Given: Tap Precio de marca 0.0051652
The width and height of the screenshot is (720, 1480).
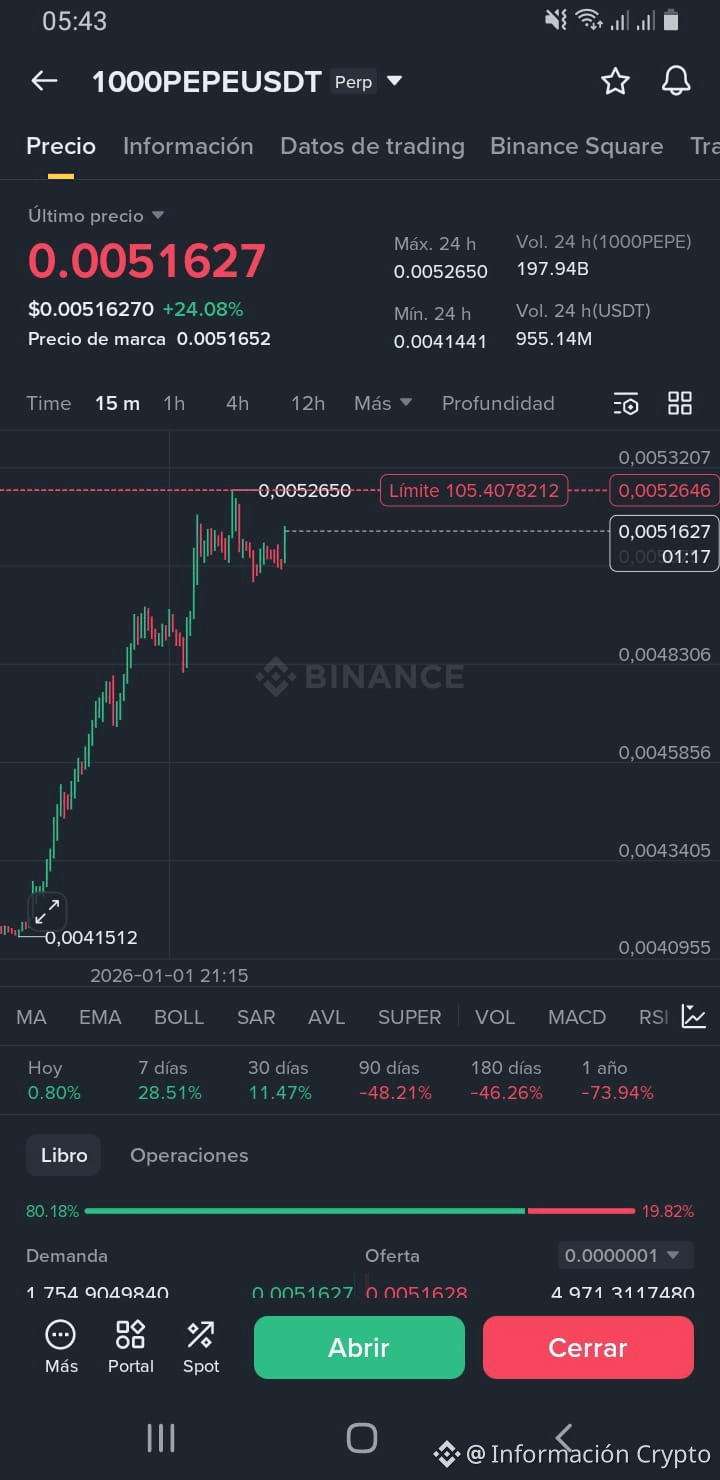Looking at the screenshot, I should click(149, 339).
